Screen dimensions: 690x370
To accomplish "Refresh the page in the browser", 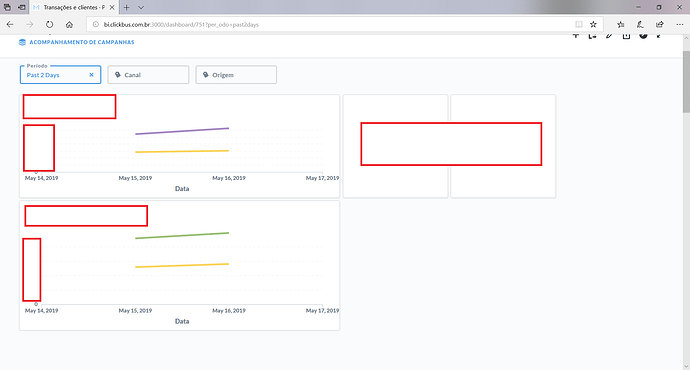I will (49, 25).
